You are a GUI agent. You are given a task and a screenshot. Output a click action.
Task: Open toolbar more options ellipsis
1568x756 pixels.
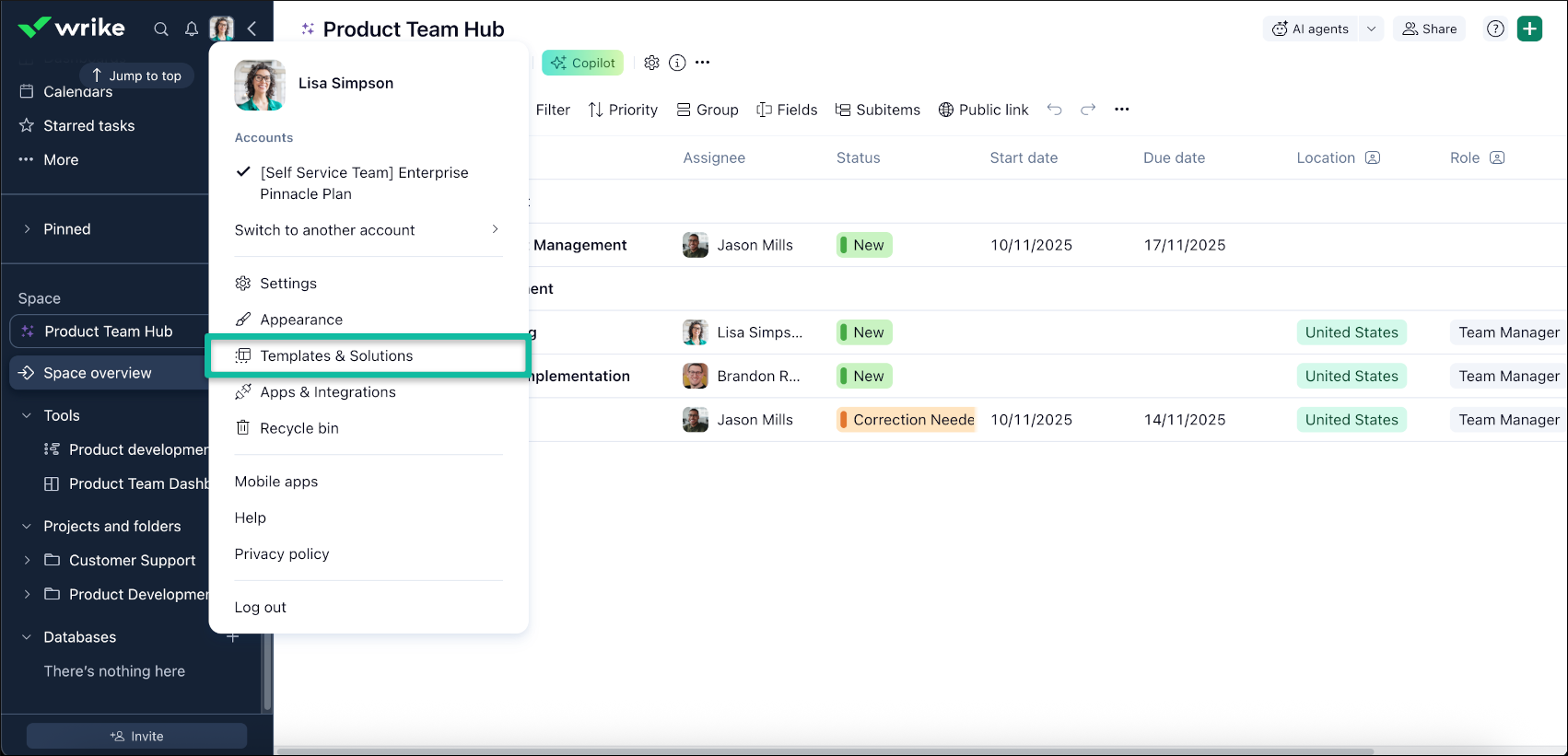click(x=1121, y=110)
